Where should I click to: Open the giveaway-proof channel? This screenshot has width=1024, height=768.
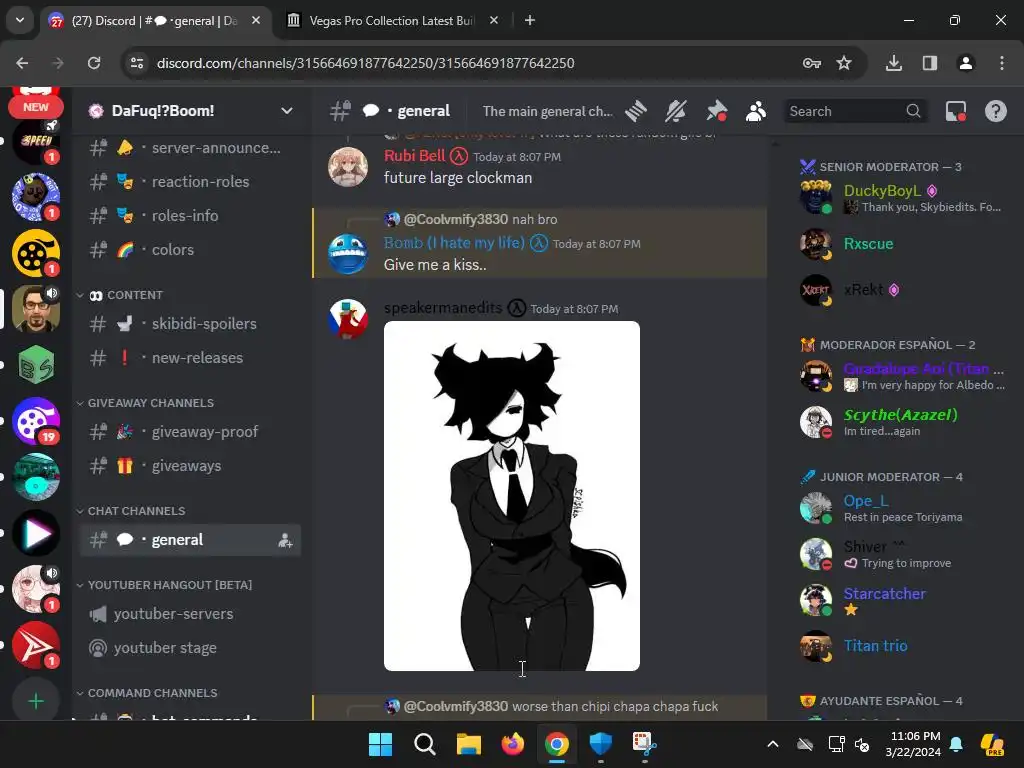point(190,432)
